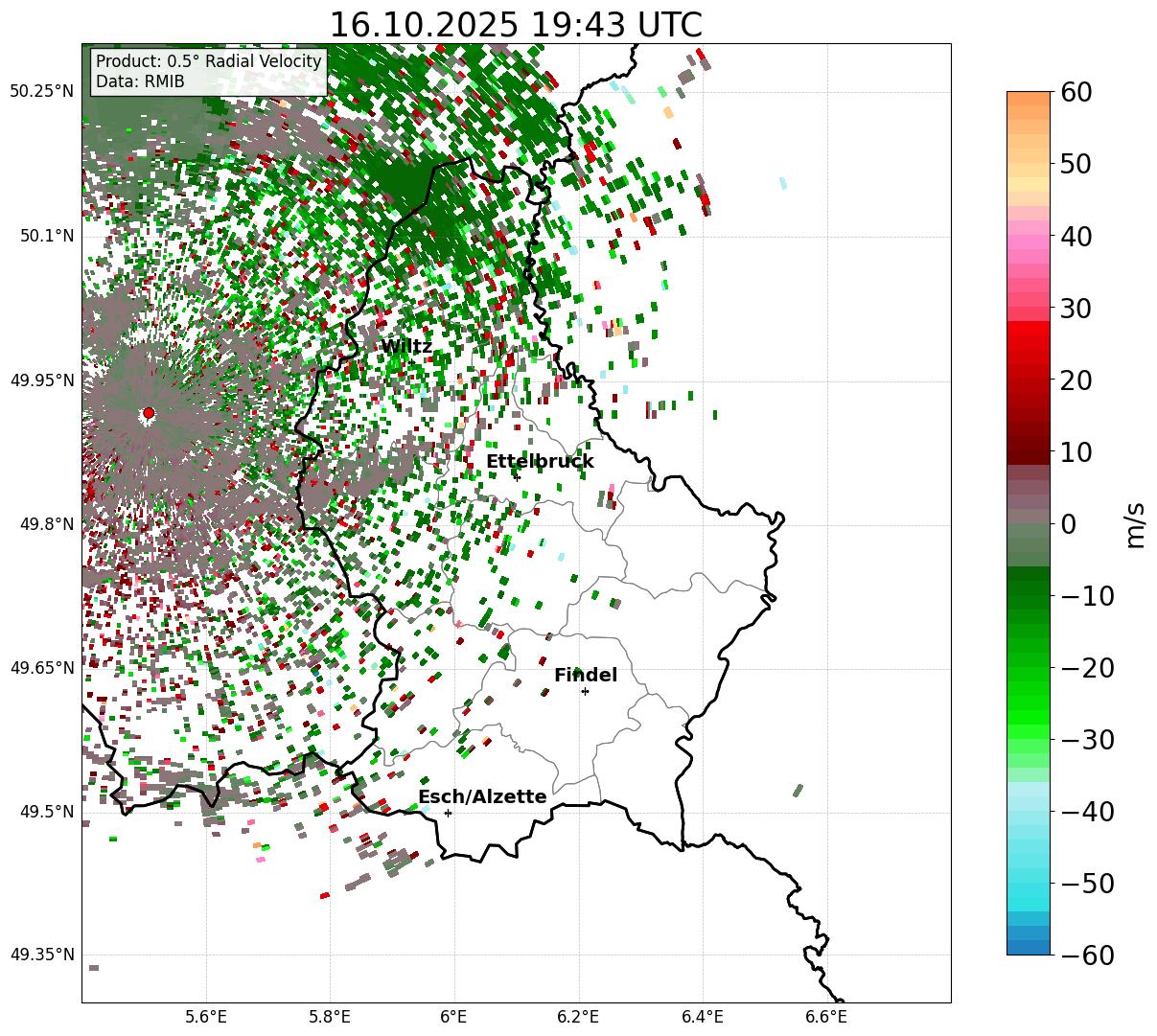The width and height of the screenshot is (1157, 1036).
Task: Click the Esch/Alzette city label
Action: (482, 797)
